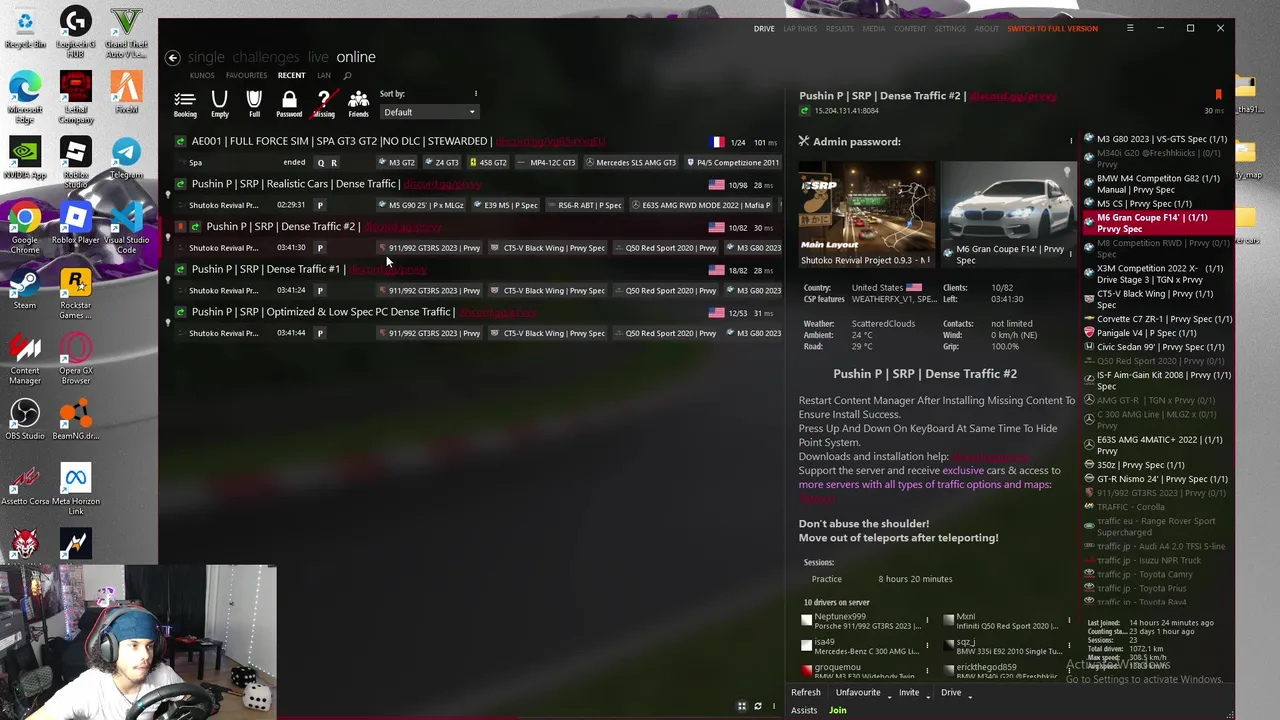Open the server search magnifier icon
1280x720 pixels.
[x=347, y=76]
